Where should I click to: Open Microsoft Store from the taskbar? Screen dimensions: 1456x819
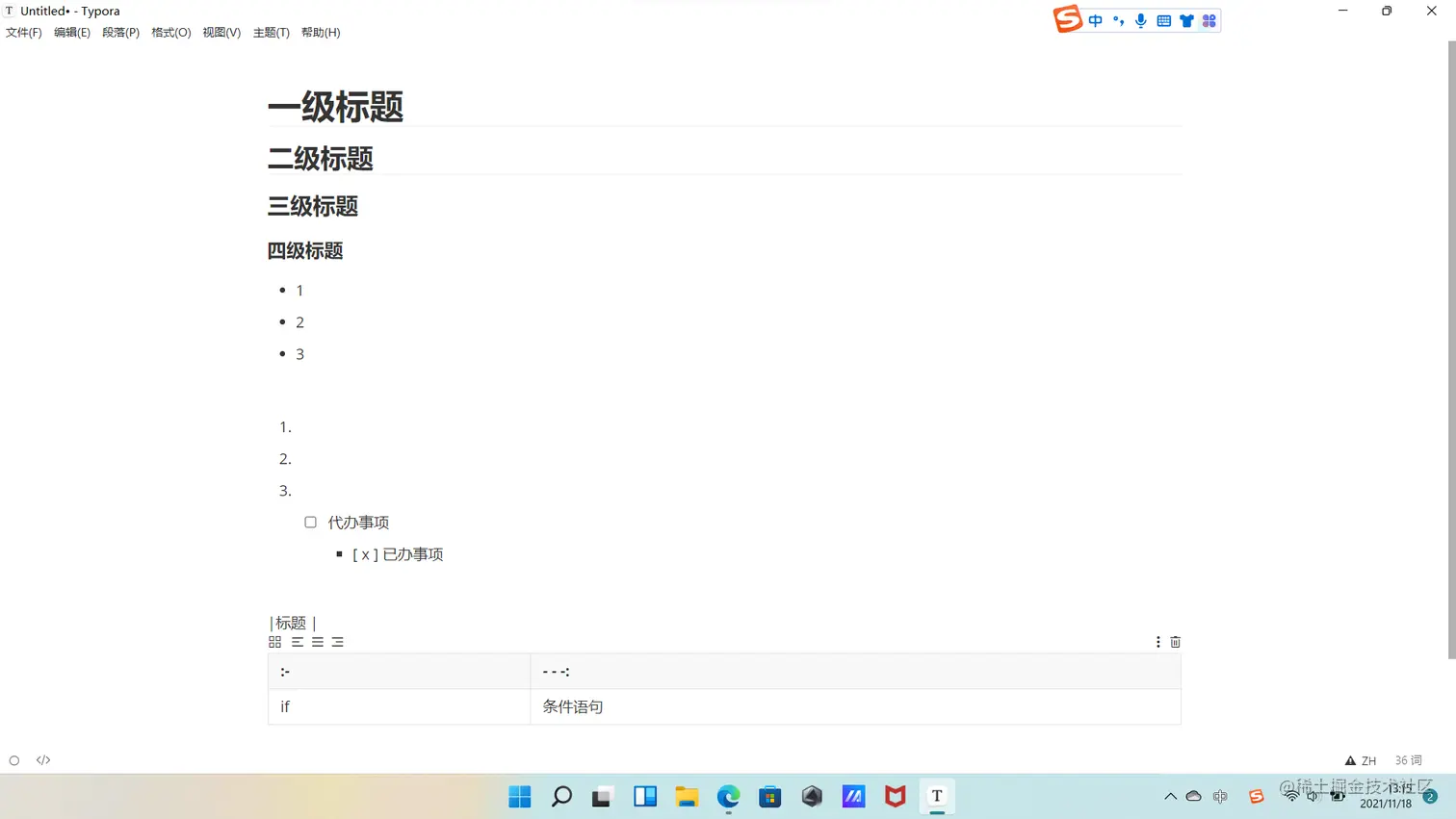(770, 796)
